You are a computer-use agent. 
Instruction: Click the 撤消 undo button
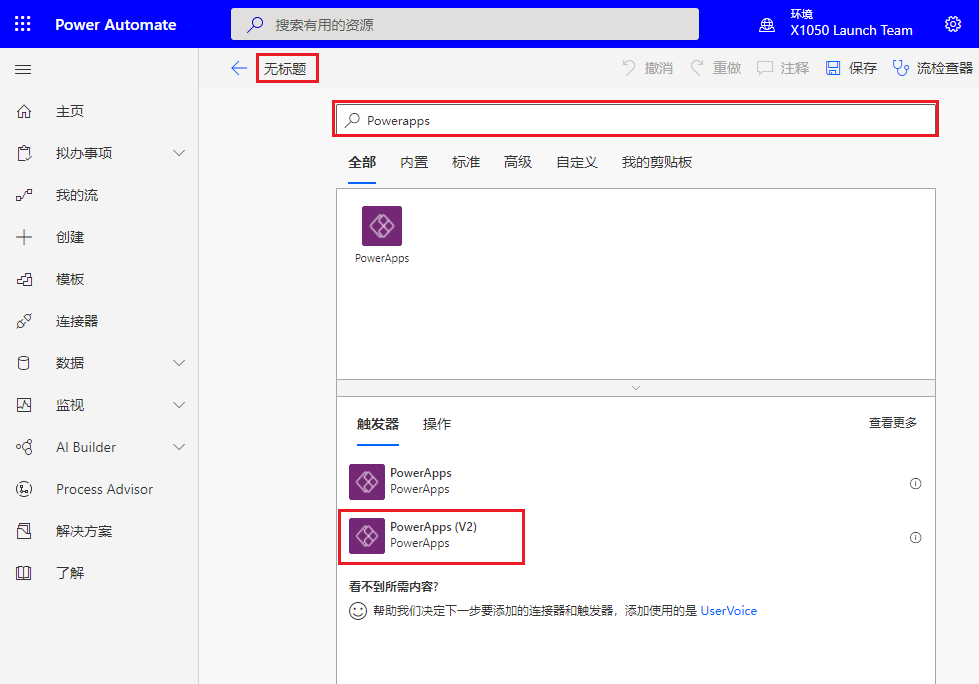point(647,68)
